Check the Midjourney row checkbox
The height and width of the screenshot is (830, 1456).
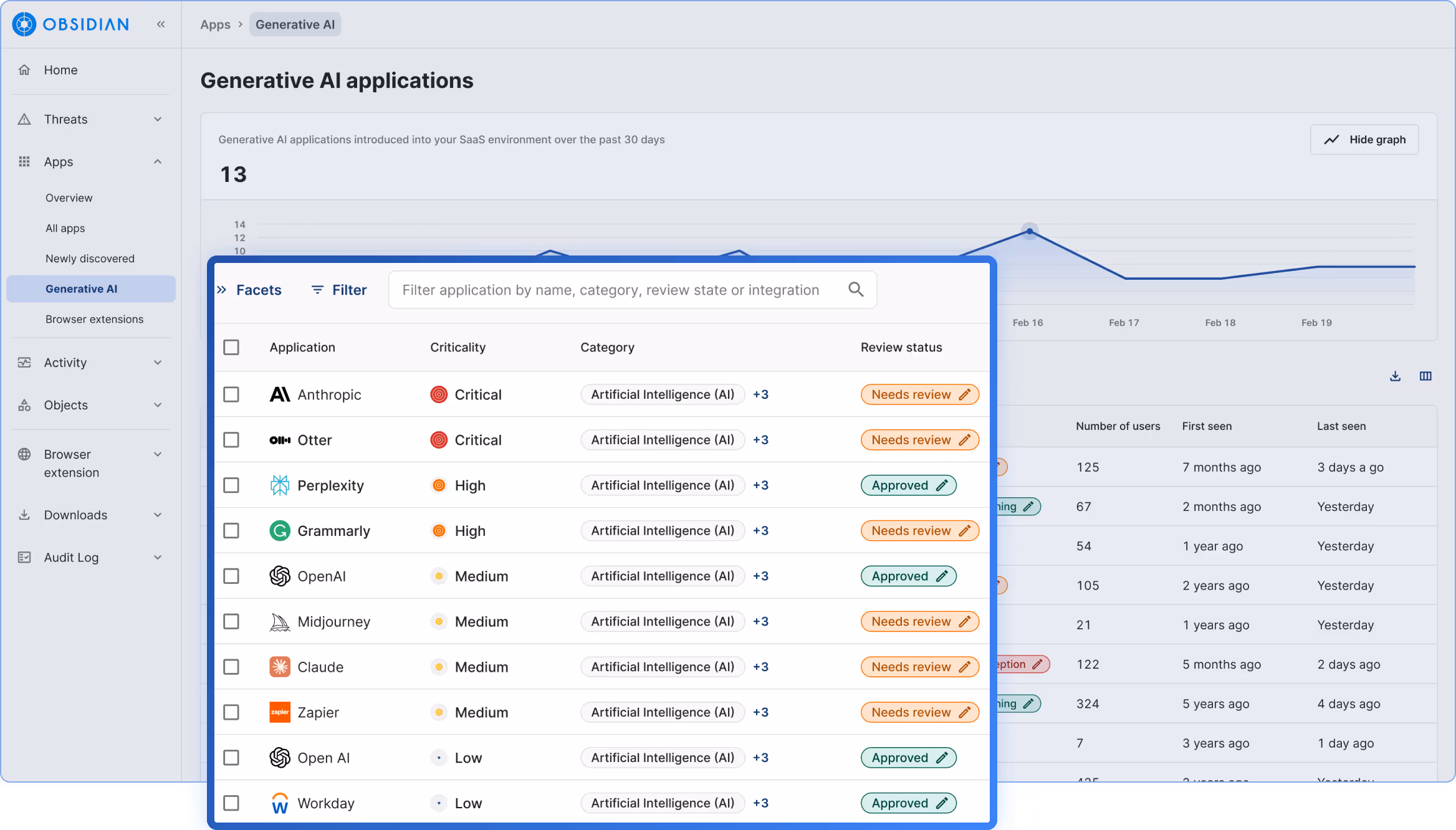231,622
